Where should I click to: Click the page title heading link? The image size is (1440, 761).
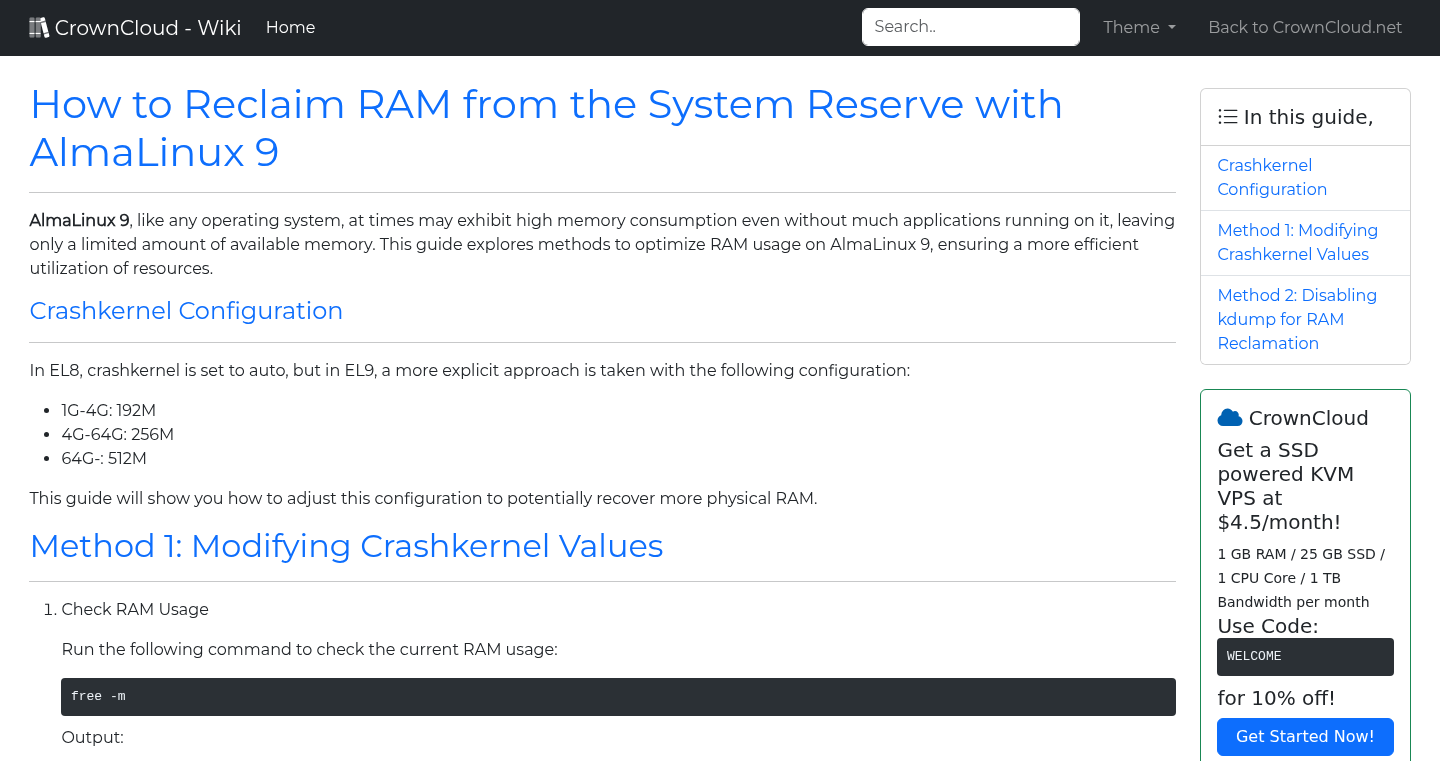click(546, 128)
